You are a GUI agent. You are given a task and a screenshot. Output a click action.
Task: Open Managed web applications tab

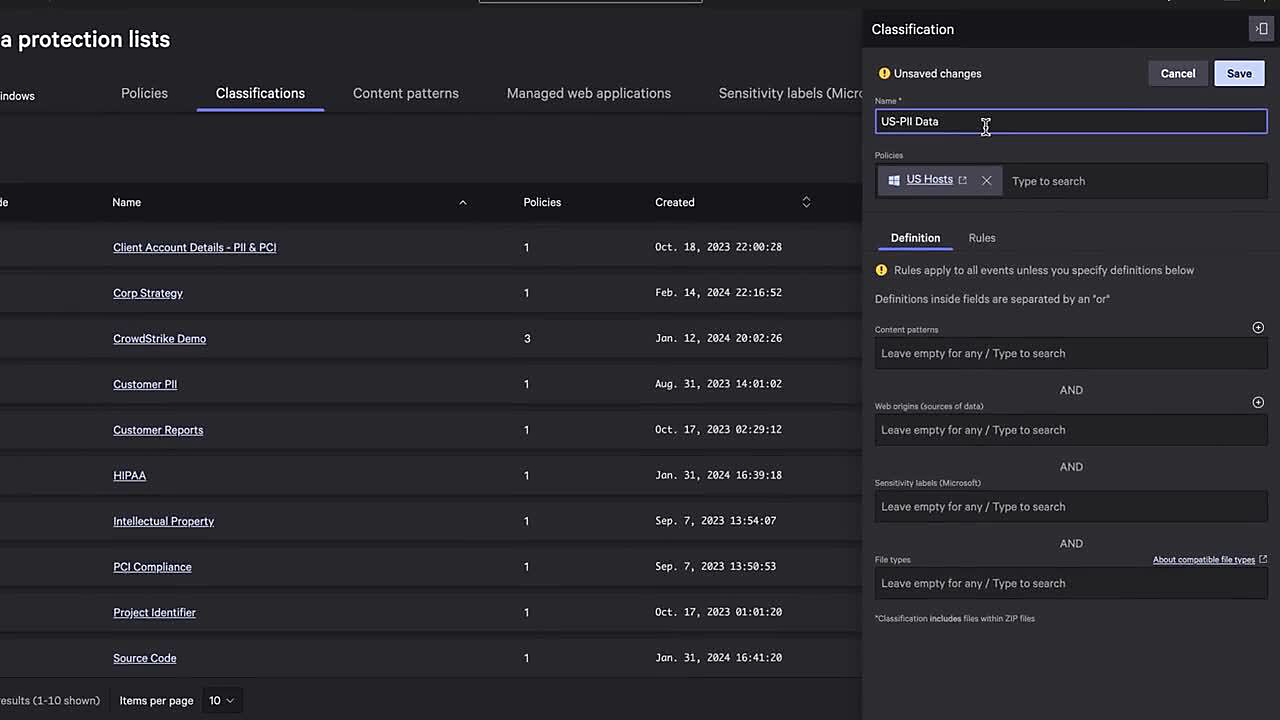pos(588,93)
